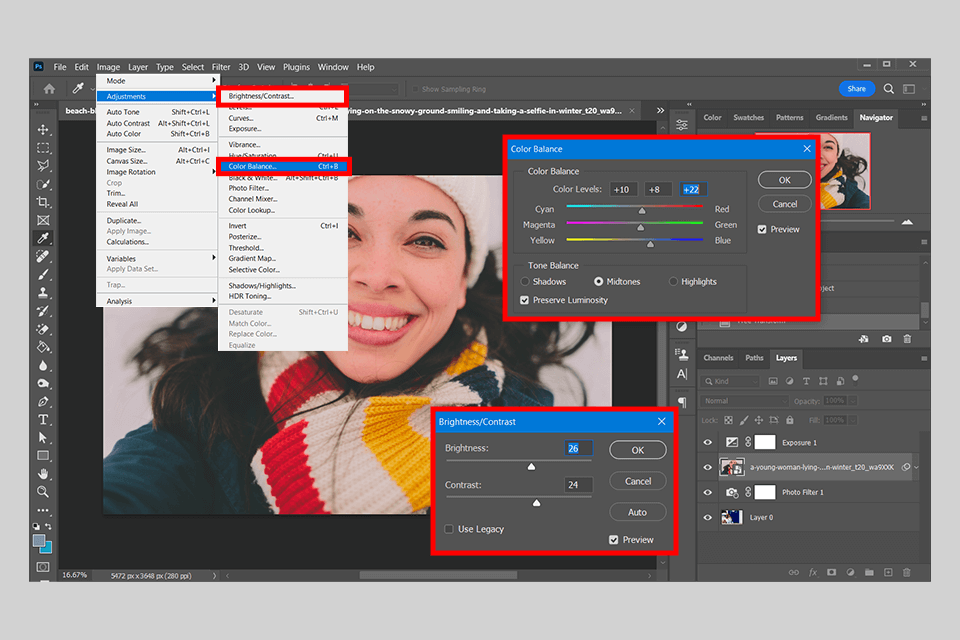Click the foreground color swatch
Viewport: 960px width, 640px height.
(39, 541)
